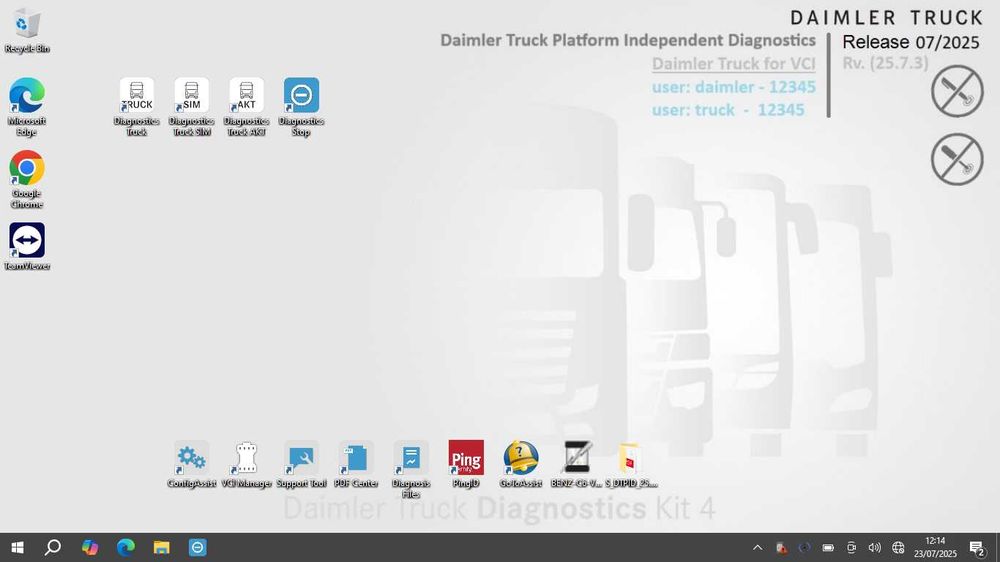Viewport: 1000px width, 562px height.
Task: Click the Meet Now tray icon
Action: pyautogui.click(x=851, y=547)
